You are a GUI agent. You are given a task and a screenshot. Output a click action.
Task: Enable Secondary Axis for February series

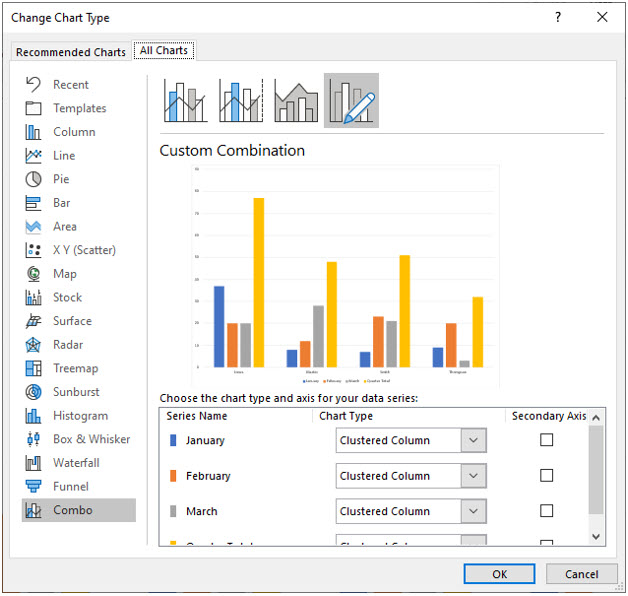pyautogui.click(x=546, y=475)
